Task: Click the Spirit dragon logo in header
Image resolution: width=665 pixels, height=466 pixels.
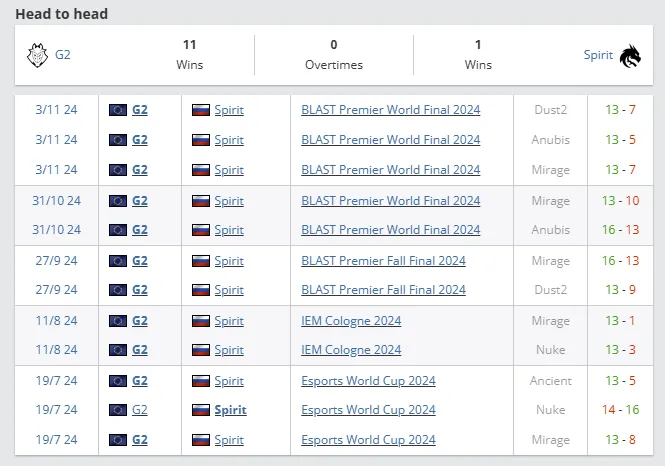Action: coord(630,56)
